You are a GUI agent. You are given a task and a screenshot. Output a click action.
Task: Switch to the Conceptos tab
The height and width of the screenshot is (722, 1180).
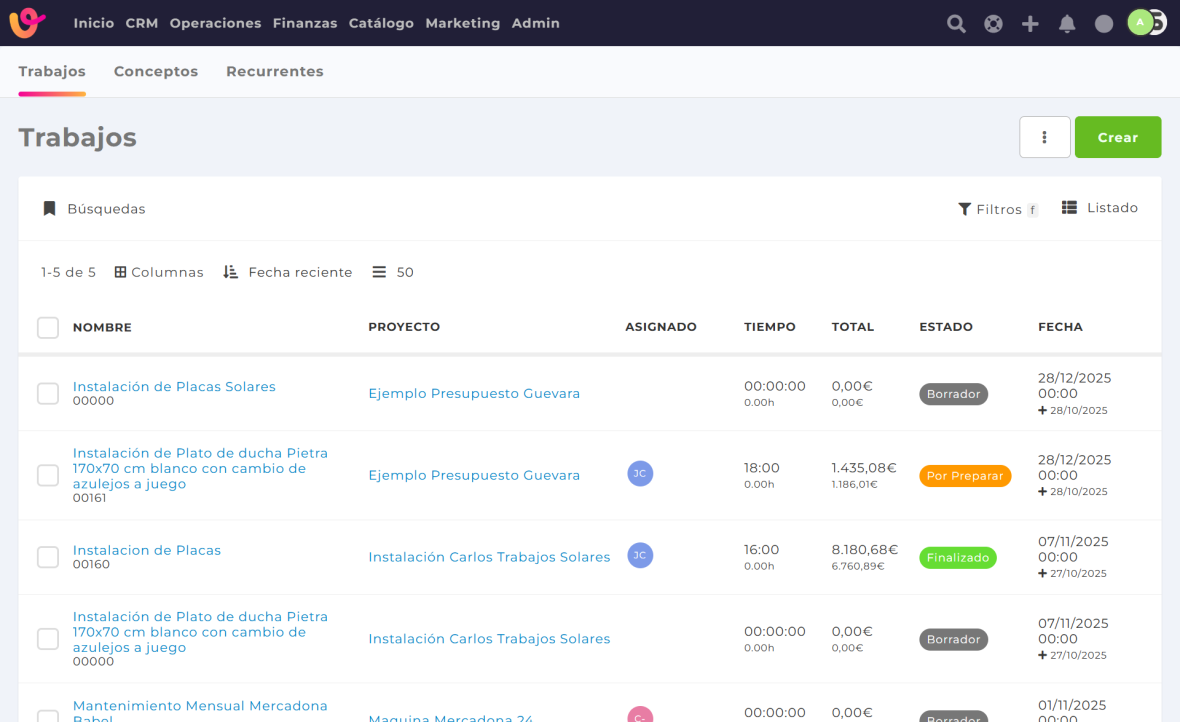tap(156, 72)
